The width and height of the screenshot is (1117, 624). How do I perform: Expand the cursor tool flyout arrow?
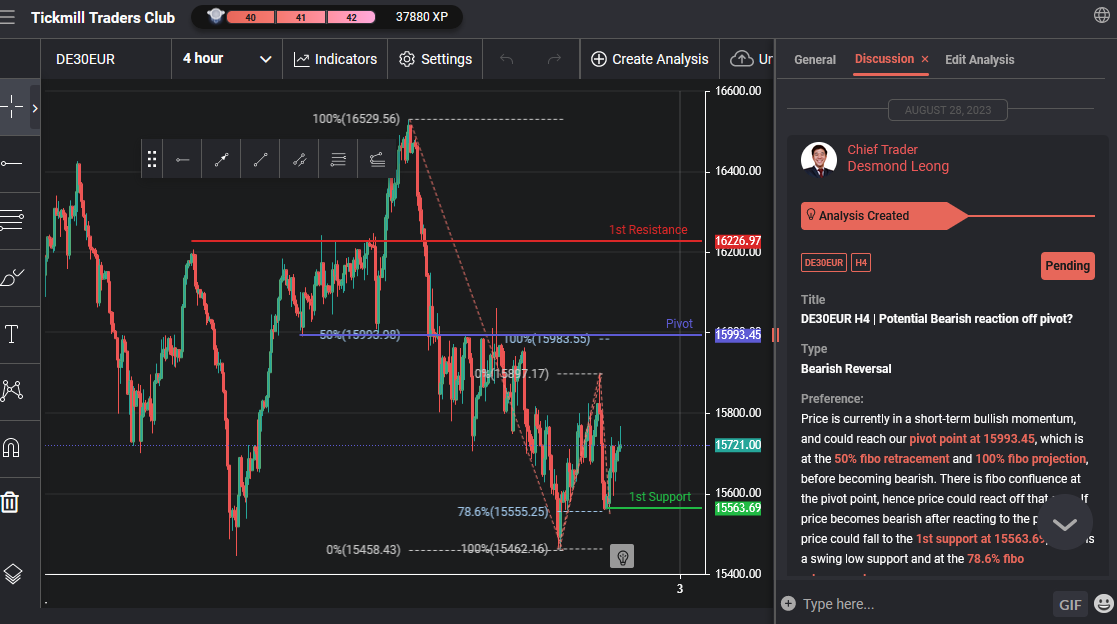pos(34,108)
